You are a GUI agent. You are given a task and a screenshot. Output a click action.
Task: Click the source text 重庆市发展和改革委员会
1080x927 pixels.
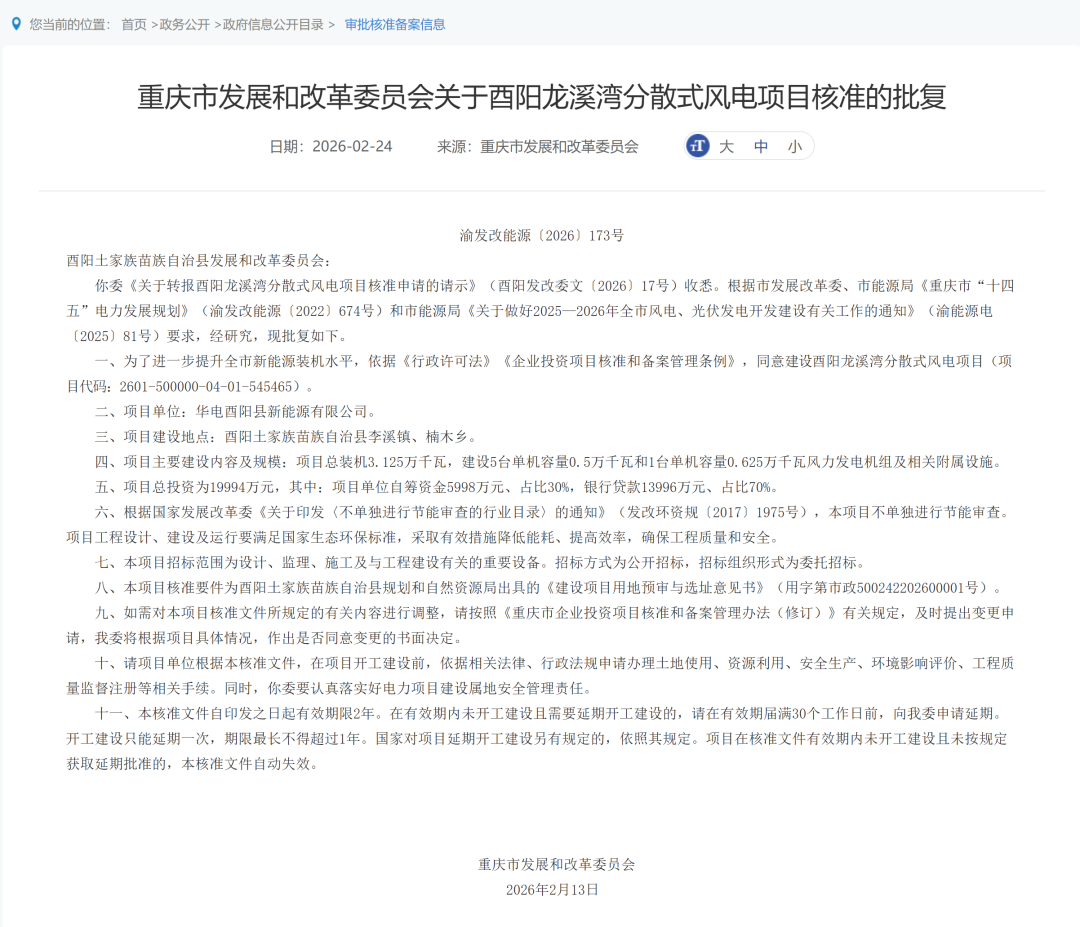[559, 146]
